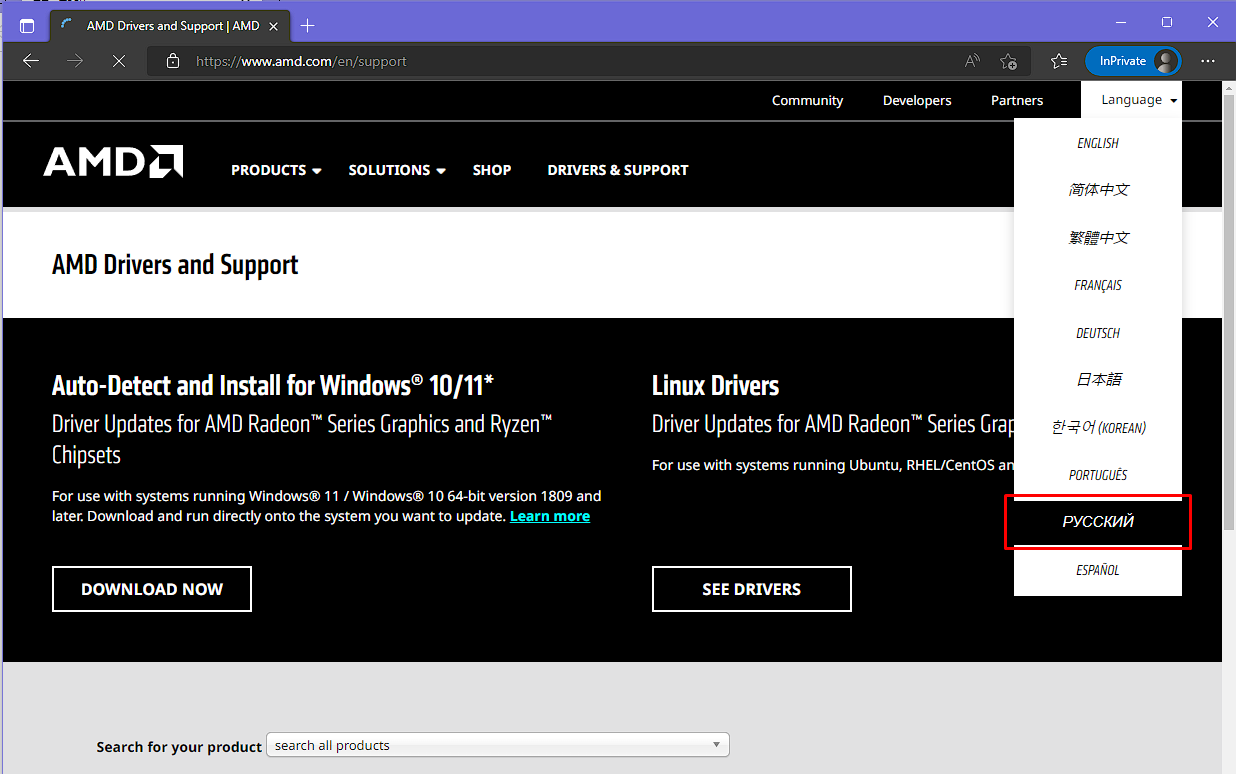Viewport: 1236px width, 774px height.
Task: Select Japanese (日本語) language
Action: click(1098, 380)
